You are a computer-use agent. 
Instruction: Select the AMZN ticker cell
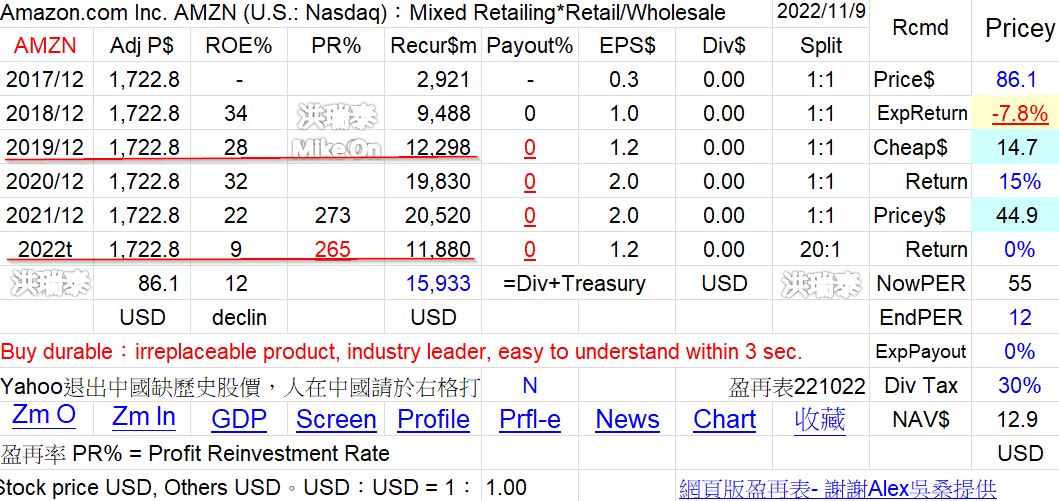(45, 46)
